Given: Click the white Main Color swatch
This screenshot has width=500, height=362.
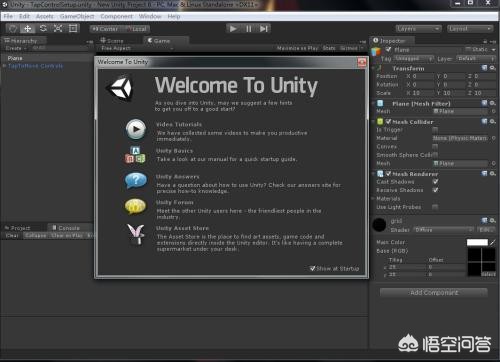Looking at the screenshot, I should (477, 242).
